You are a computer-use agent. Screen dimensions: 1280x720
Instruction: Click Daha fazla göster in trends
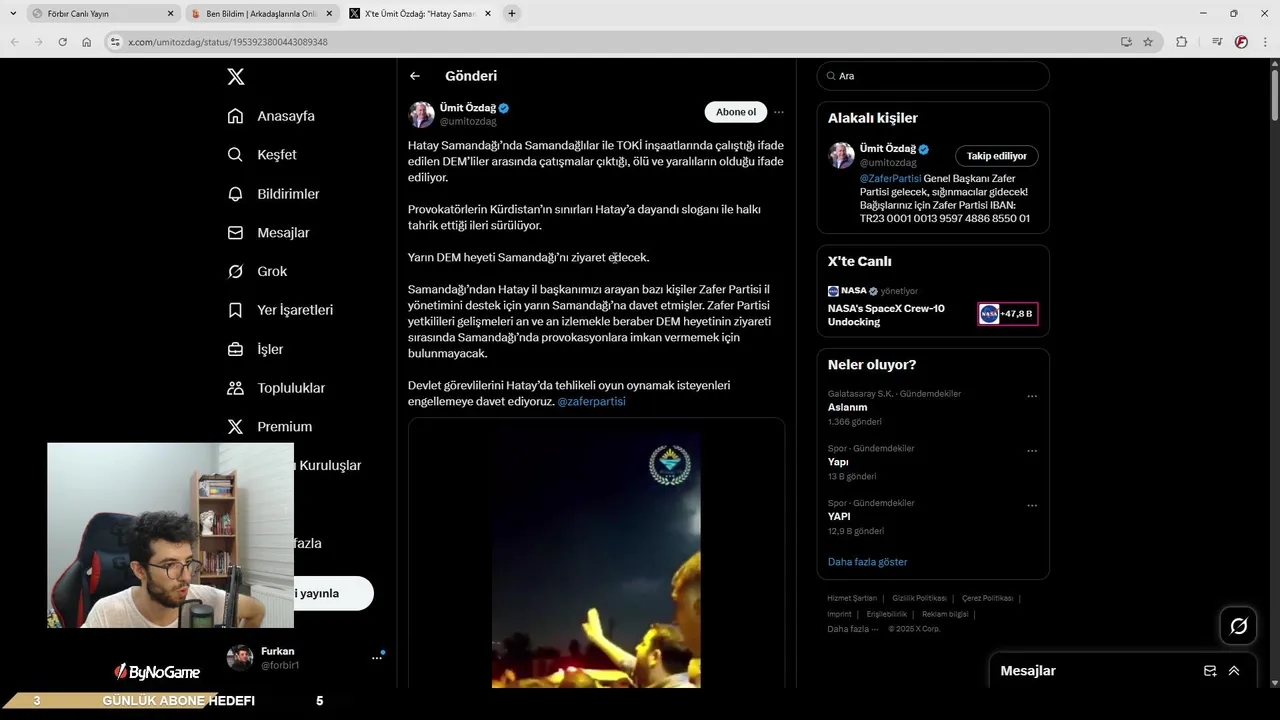[868, 562]
